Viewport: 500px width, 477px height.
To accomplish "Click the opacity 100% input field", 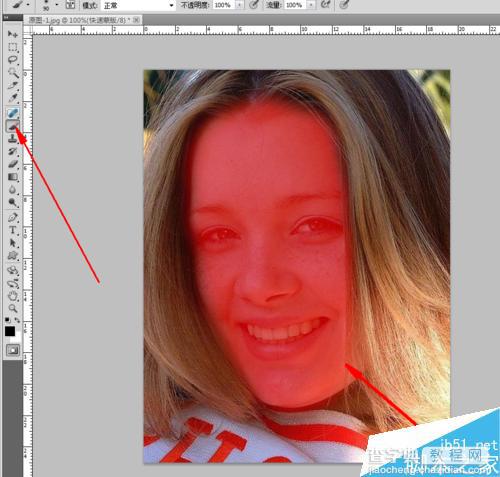I will [x=224, y=5].
